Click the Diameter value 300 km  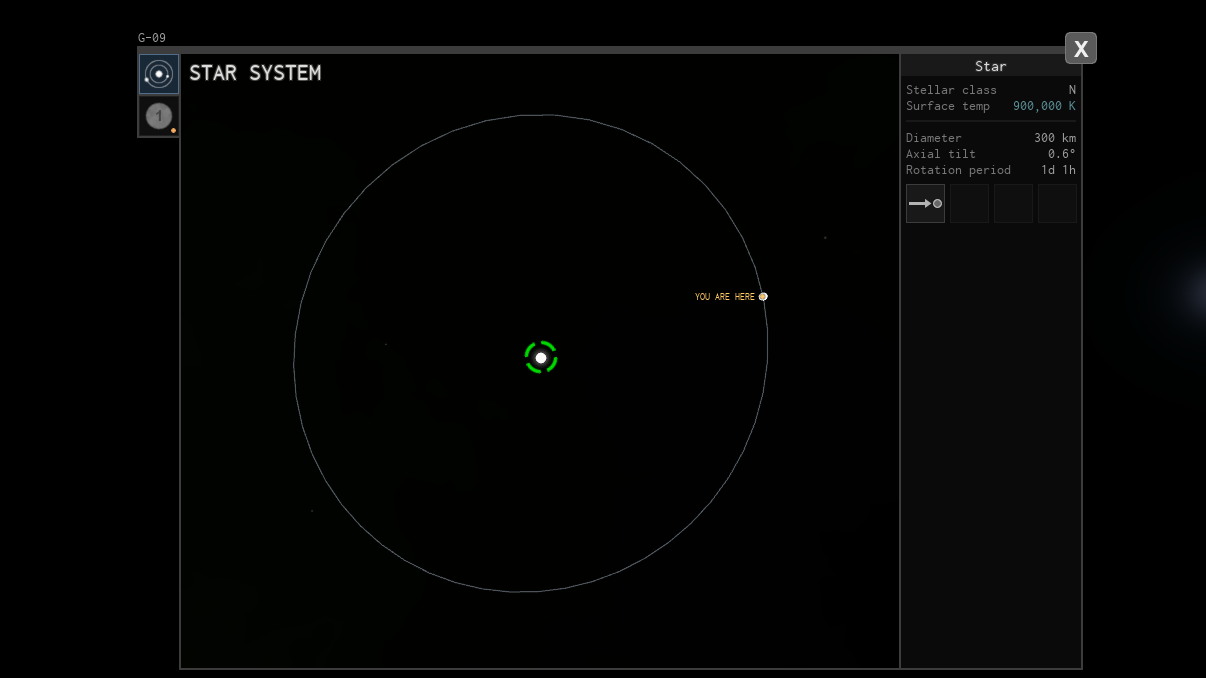(1055, 138)
